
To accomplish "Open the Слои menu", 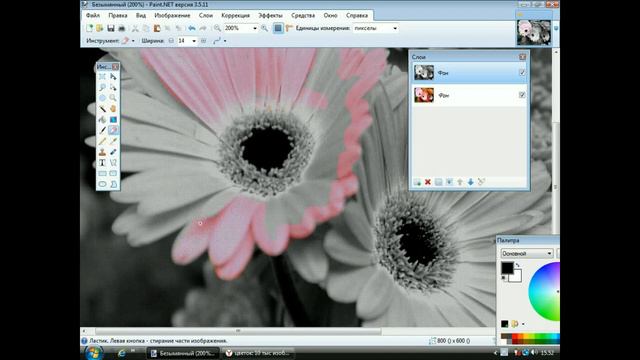I will [206, 15].
